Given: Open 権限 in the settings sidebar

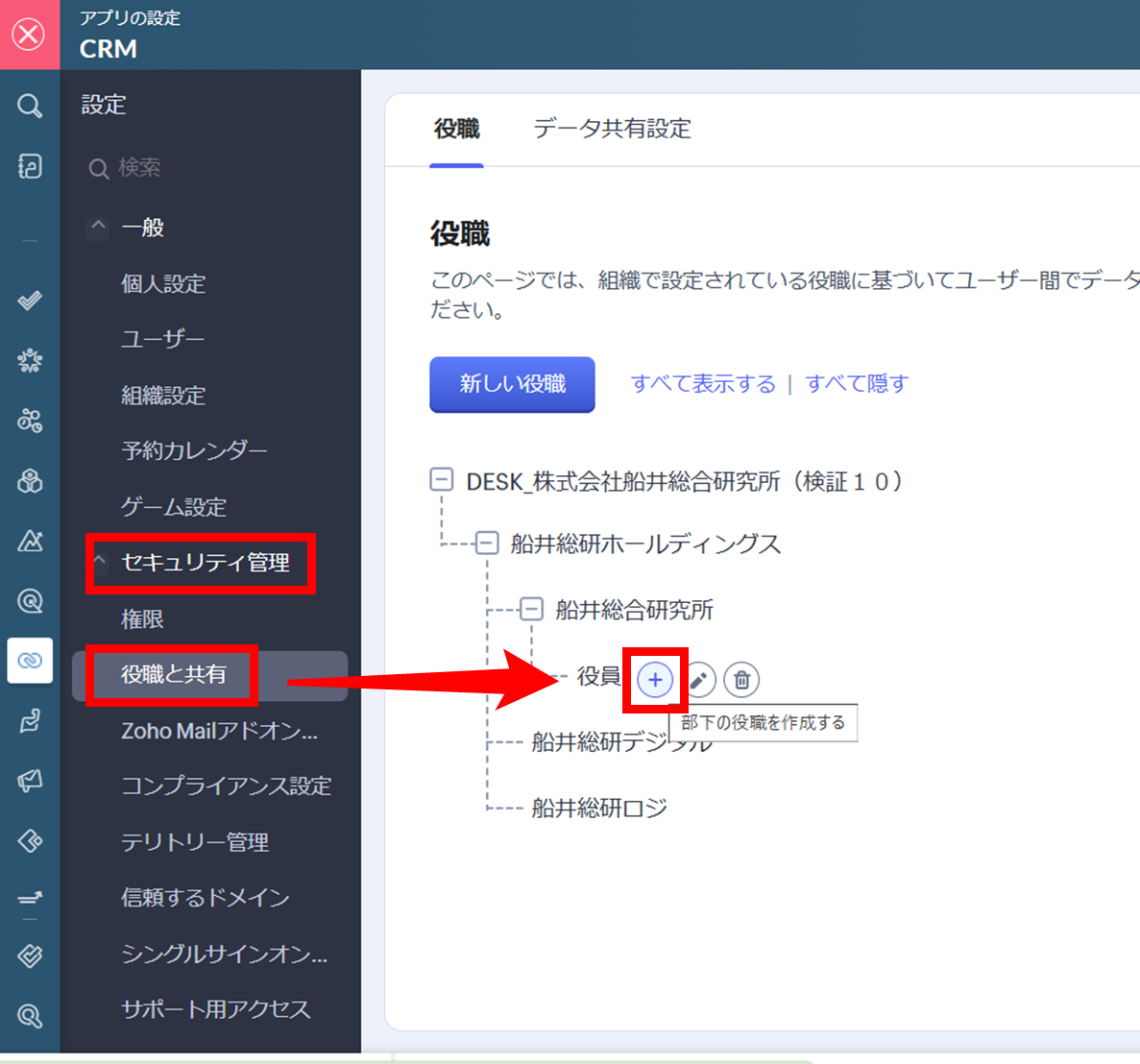Looking at the screenshot, I should coord(142,619).
